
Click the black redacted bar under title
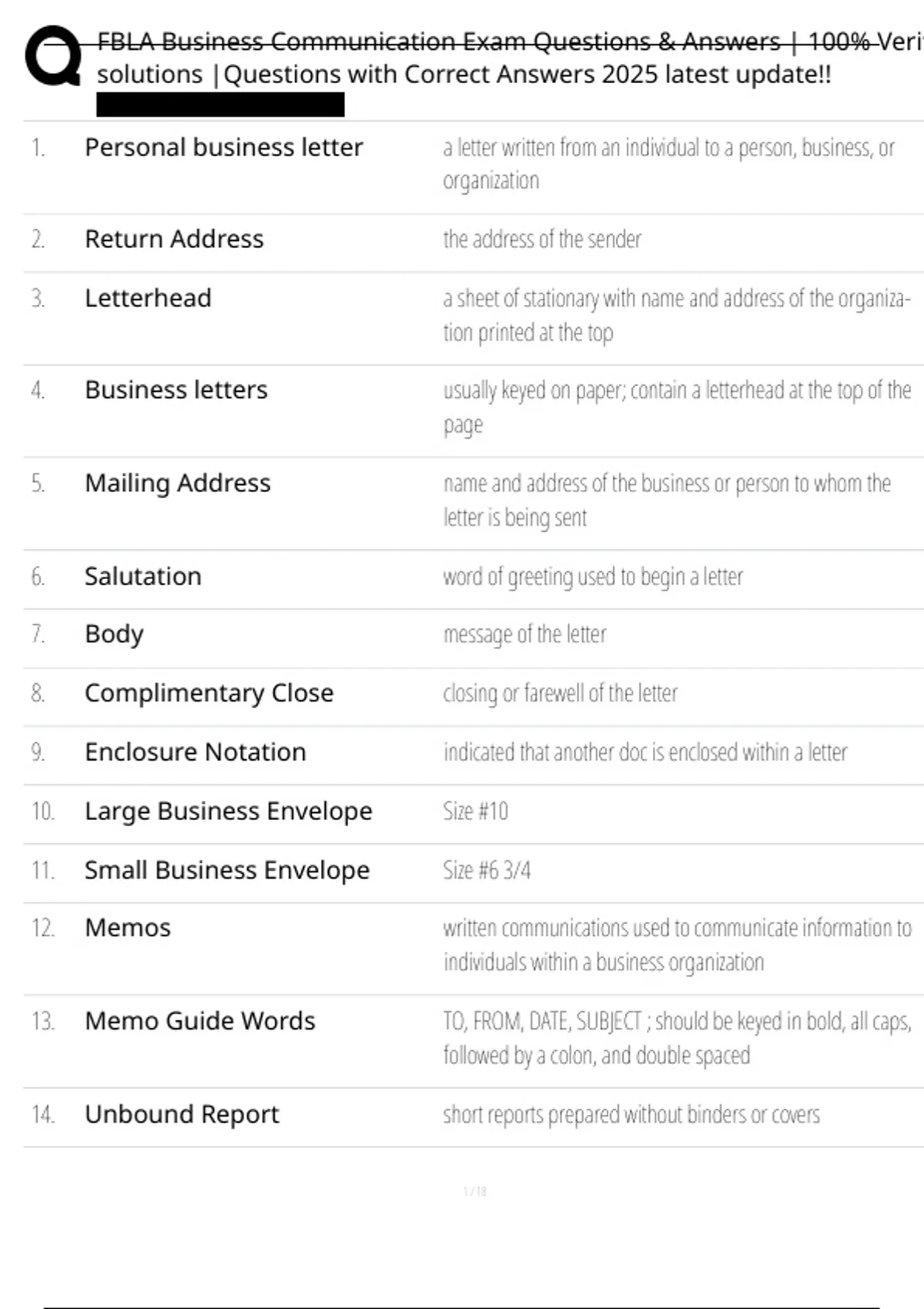[220, 105]
